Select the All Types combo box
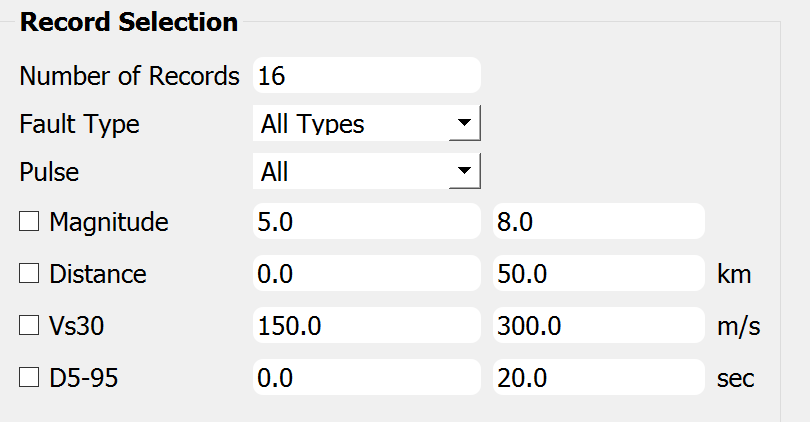The image size is (810, 422). [367, 123]
